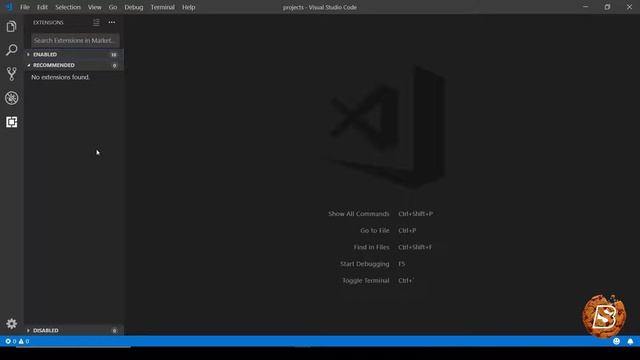640x360 pixels.
Task: Click the 'Start Debugging' hint text
Action: coord(364,264)
